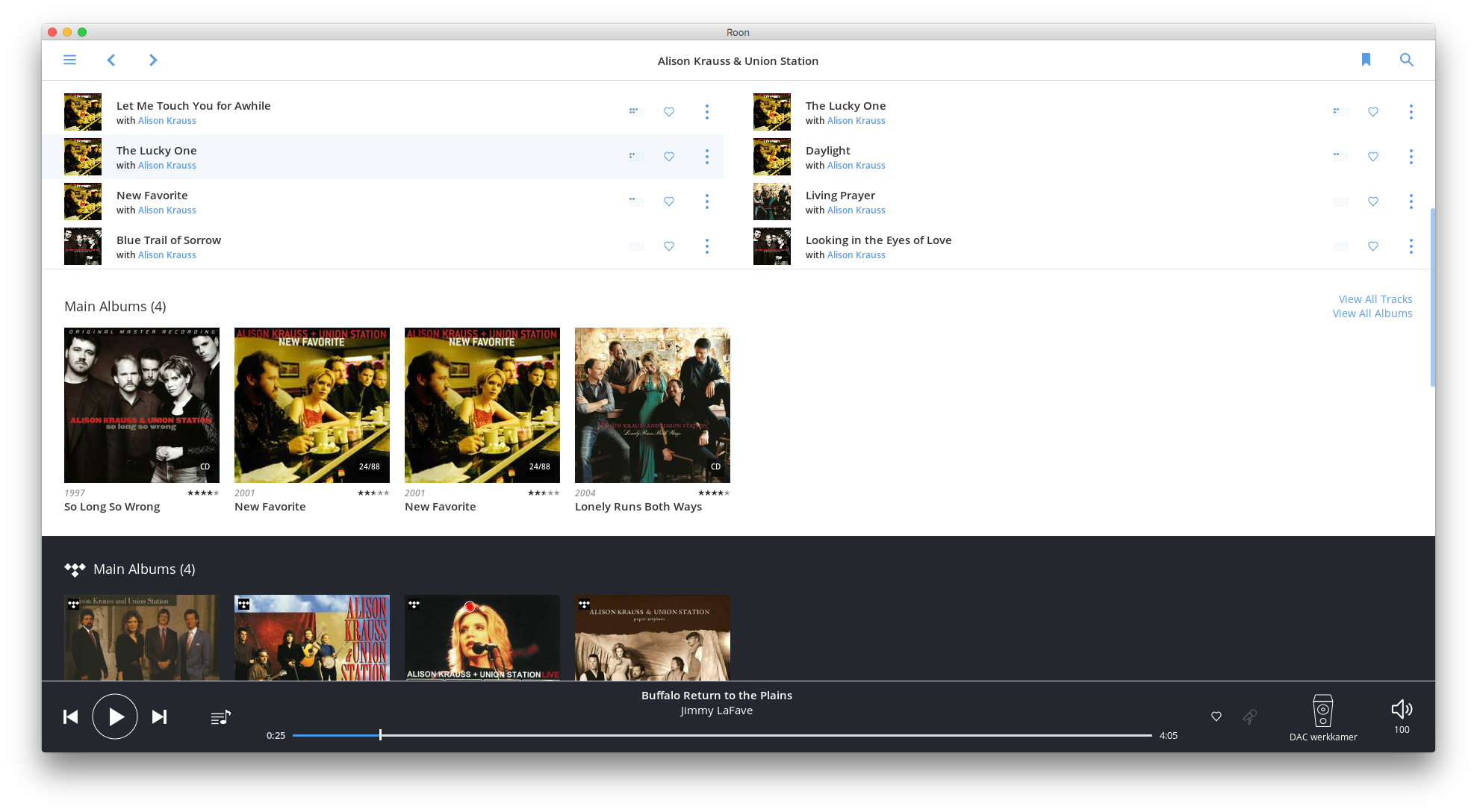Go forward with the right arrow
Viewport: 1477px width, 812px height.
click(x=153, y=60)
